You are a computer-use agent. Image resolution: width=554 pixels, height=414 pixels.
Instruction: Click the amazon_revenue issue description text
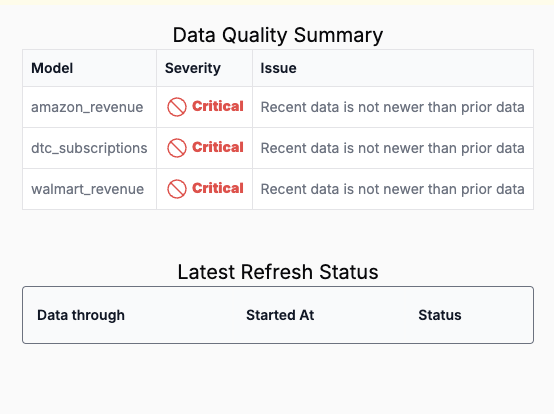[392, 107]
